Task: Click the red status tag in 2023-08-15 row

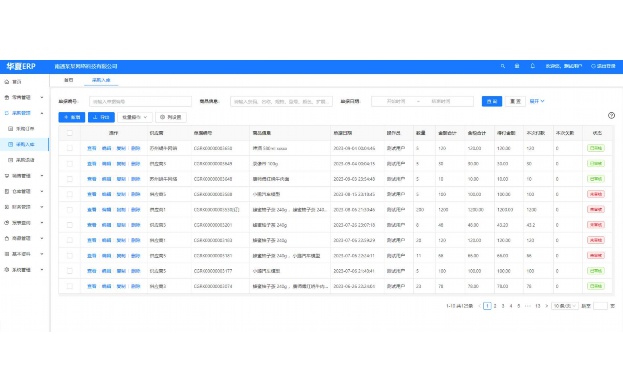Action: (x=596, y=194)
